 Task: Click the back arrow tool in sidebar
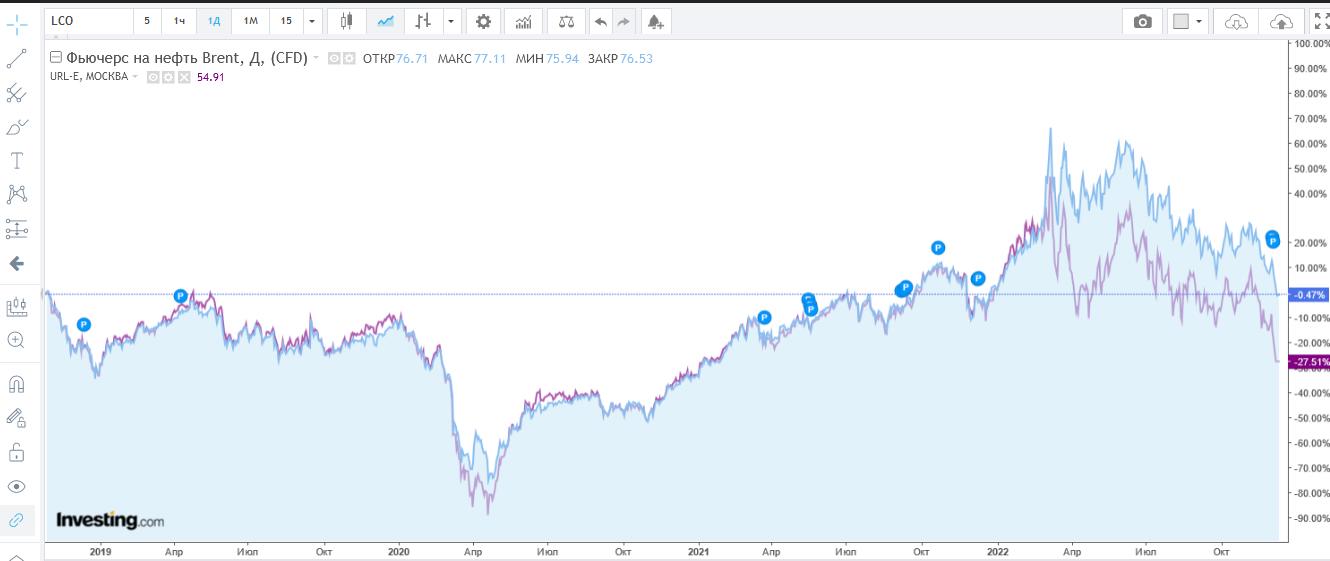[17, 264]
